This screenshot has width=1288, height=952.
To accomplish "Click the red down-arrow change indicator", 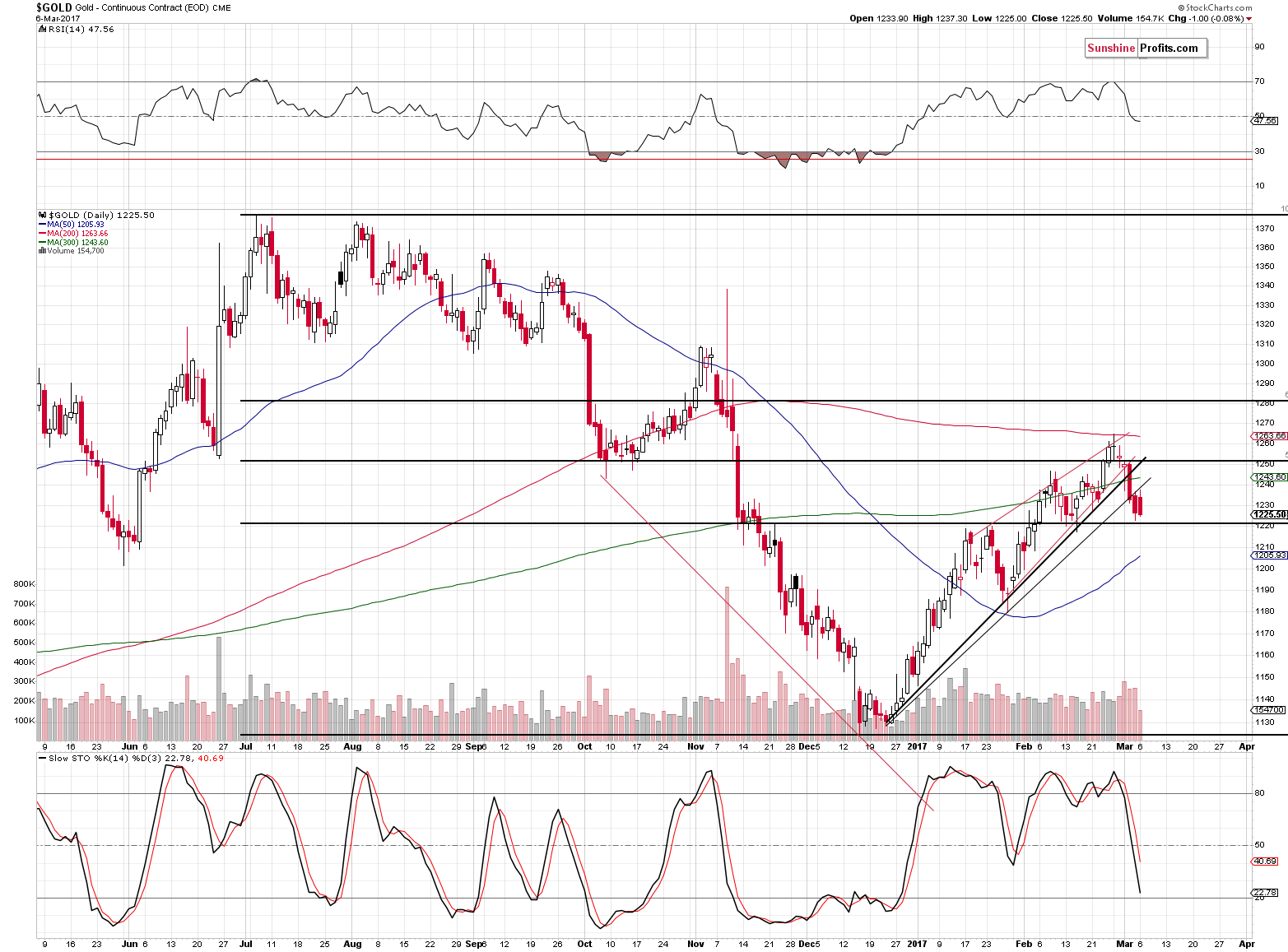I will tap(1249, 19).
